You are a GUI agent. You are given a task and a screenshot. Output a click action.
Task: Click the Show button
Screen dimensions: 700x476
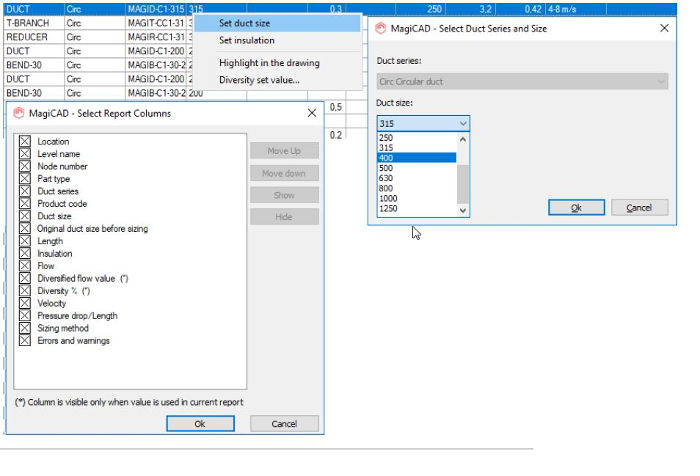(284, 195)
